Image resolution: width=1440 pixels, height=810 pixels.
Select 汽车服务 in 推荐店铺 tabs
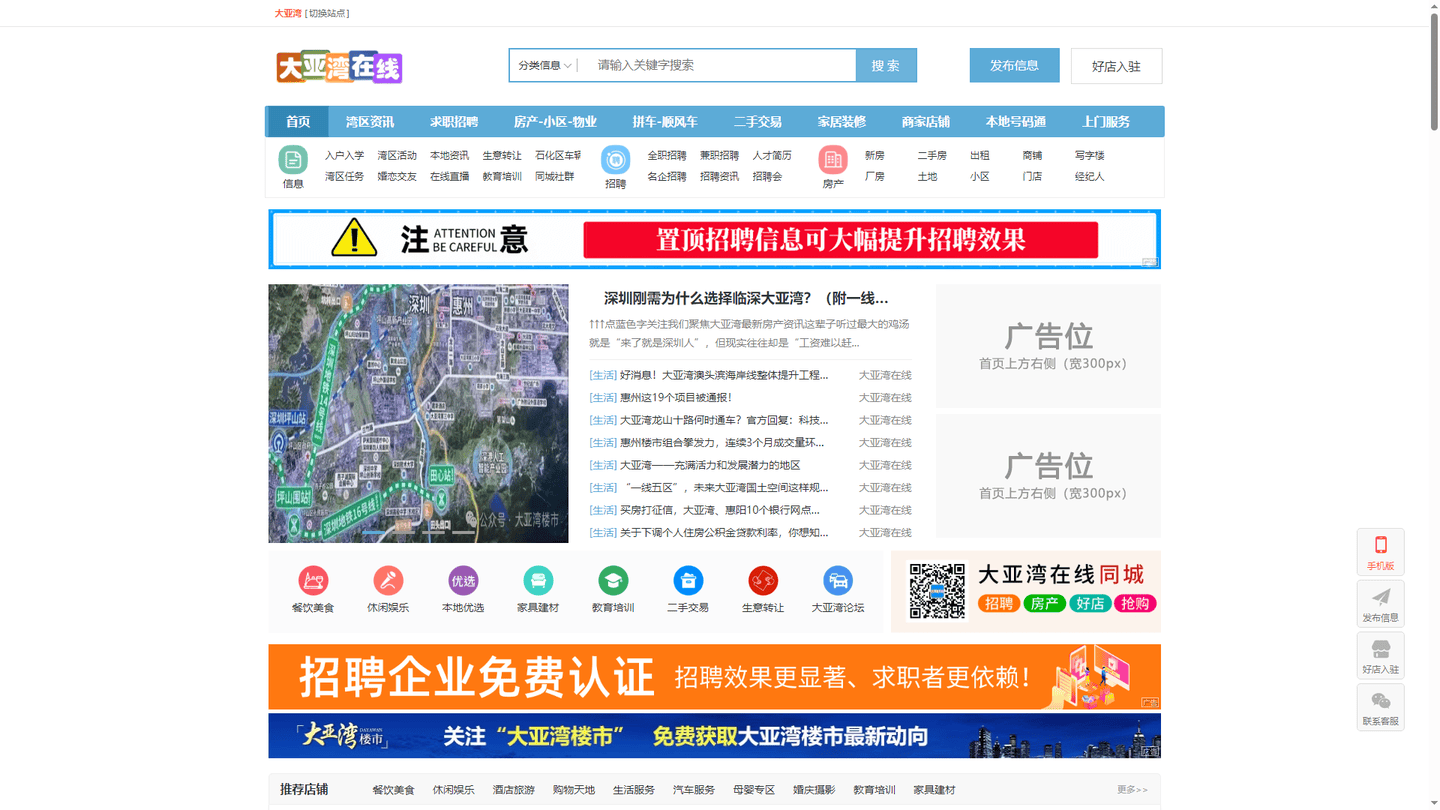click(x=693, y=790)
